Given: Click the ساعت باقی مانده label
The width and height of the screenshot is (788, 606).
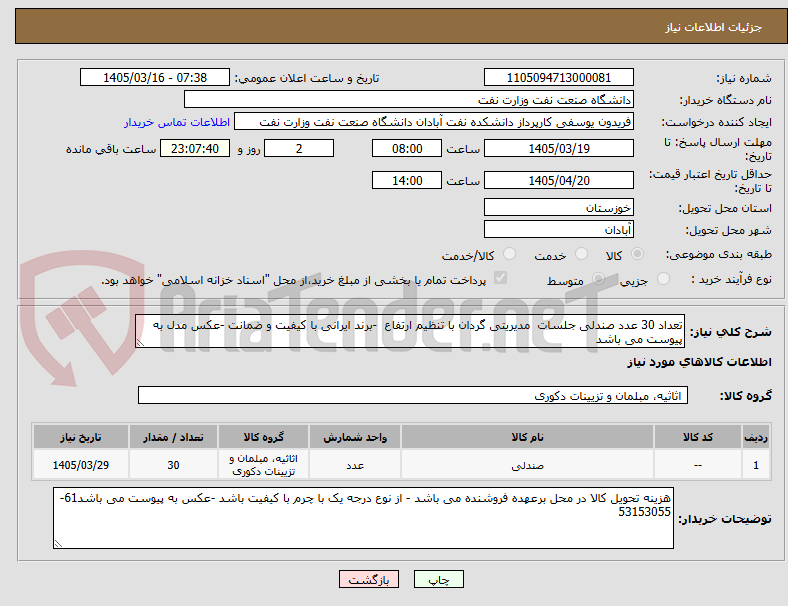Looking at the screenshot, I should click(111, 149).
